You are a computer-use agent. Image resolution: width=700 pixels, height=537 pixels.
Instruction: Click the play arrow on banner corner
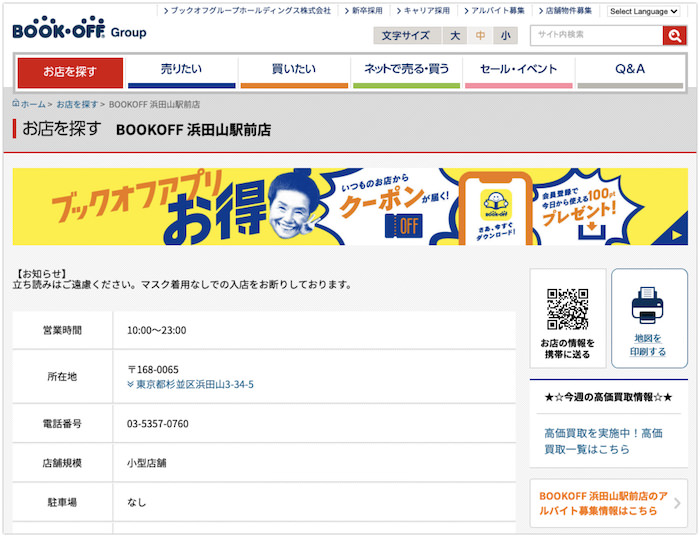click(677, 235)
